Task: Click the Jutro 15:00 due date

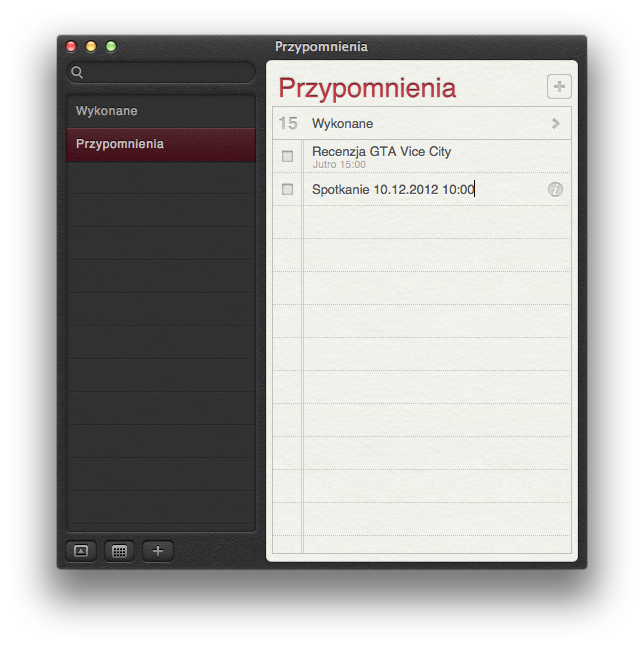Action: pyautogui.click(x=339, y=164)
